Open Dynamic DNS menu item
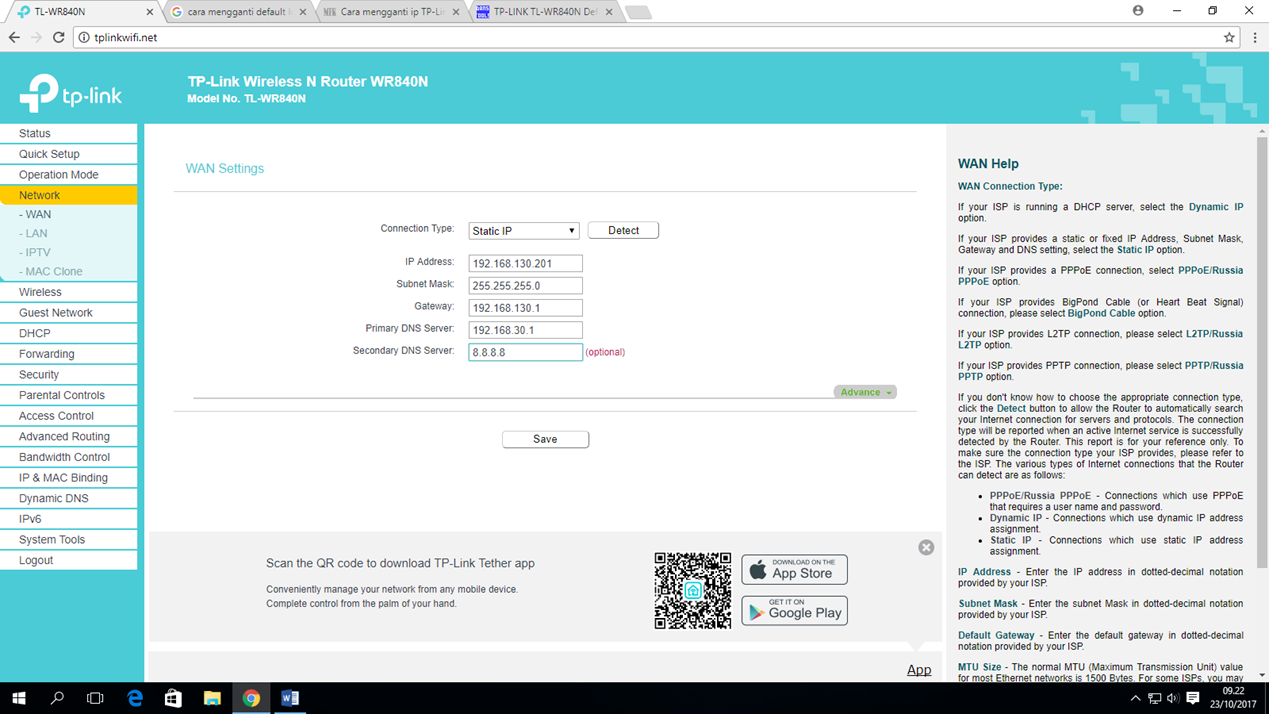This screenshot has width=1269, height=714. click(x=68, y=498)
